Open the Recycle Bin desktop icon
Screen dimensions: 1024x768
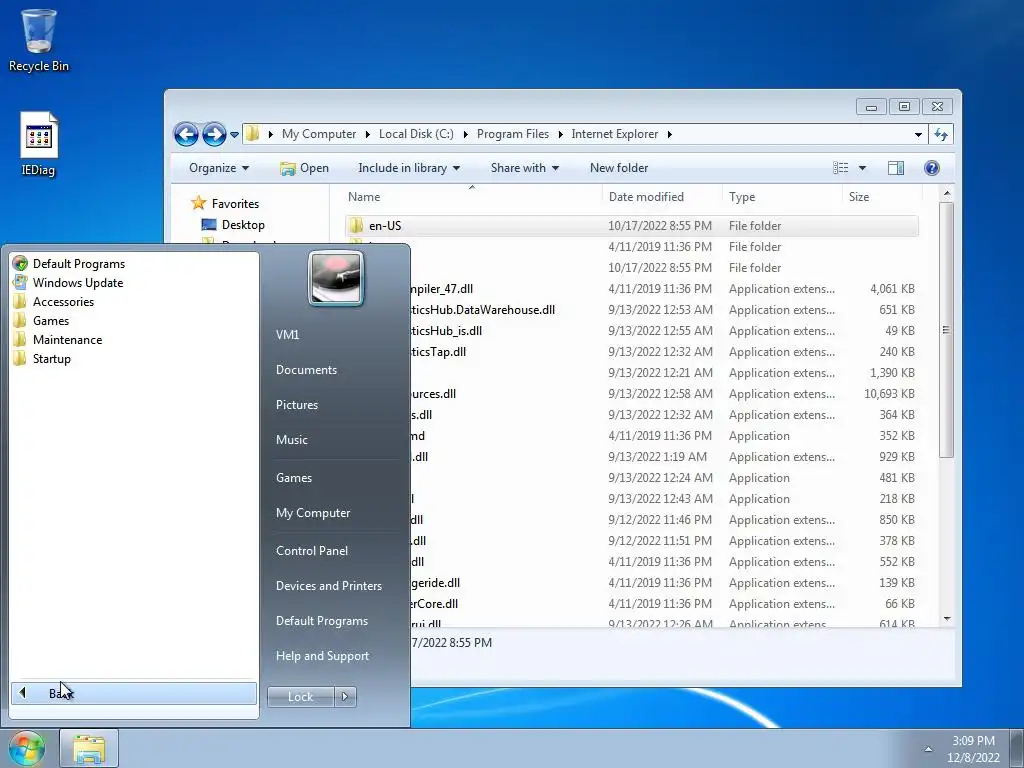(x=39, y=40)
